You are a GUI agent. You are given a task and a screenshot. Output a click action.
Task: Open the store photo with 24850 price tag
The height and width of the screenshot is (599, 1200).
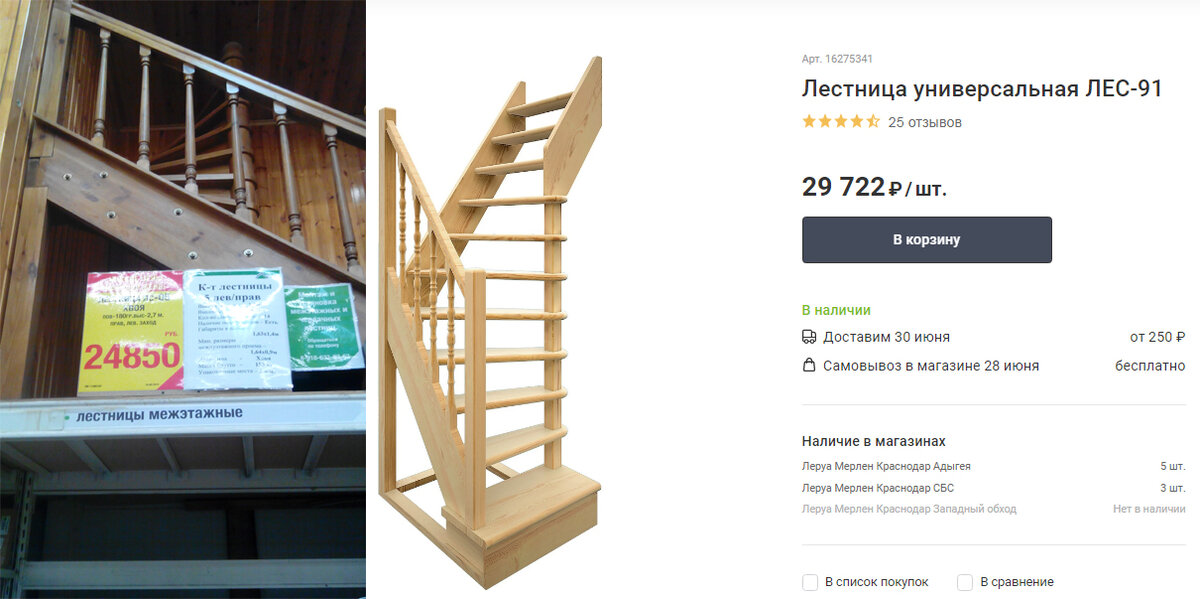click(183, 299)
